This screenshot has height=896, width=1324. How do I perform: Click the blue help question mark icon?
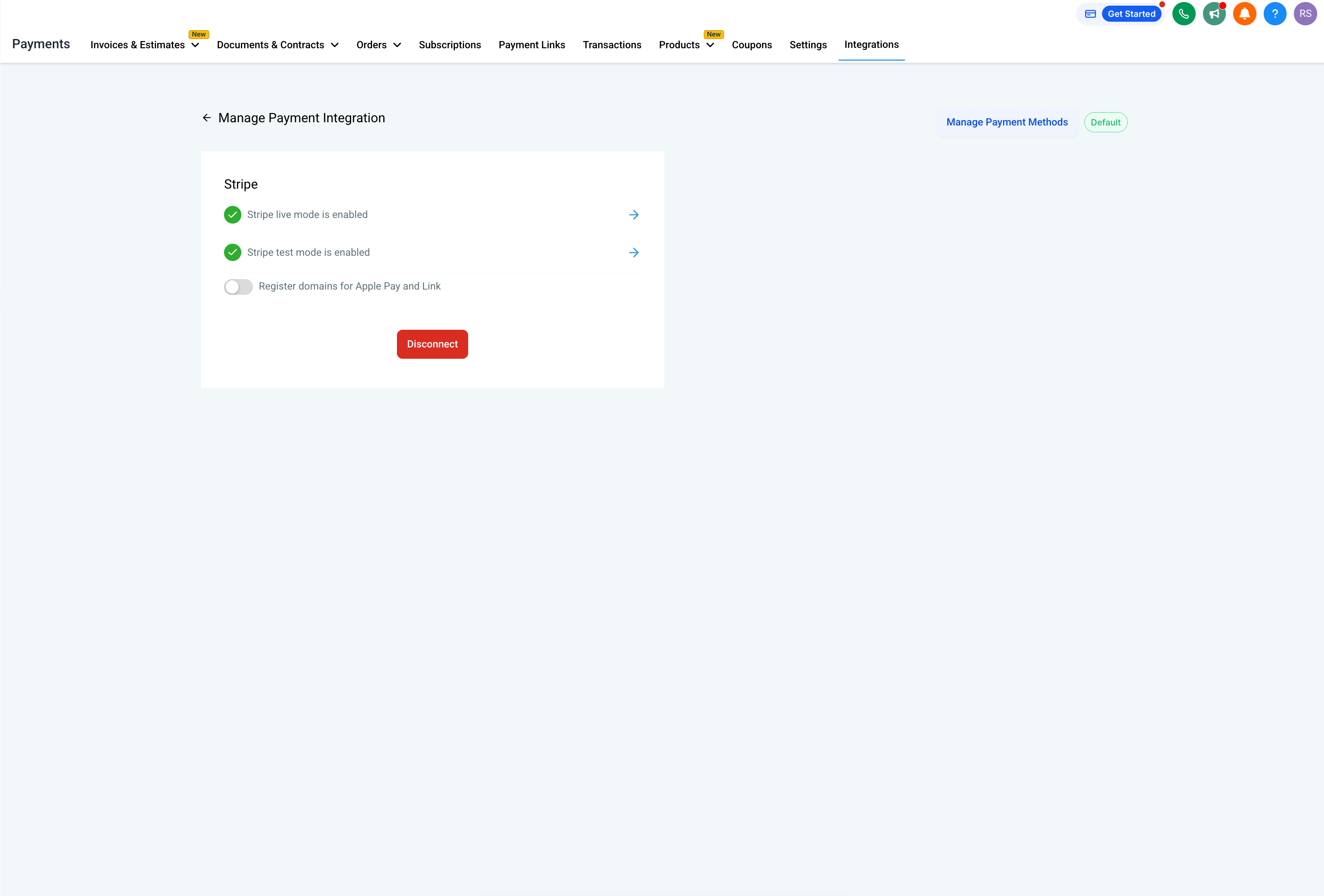coord(1275,14)
